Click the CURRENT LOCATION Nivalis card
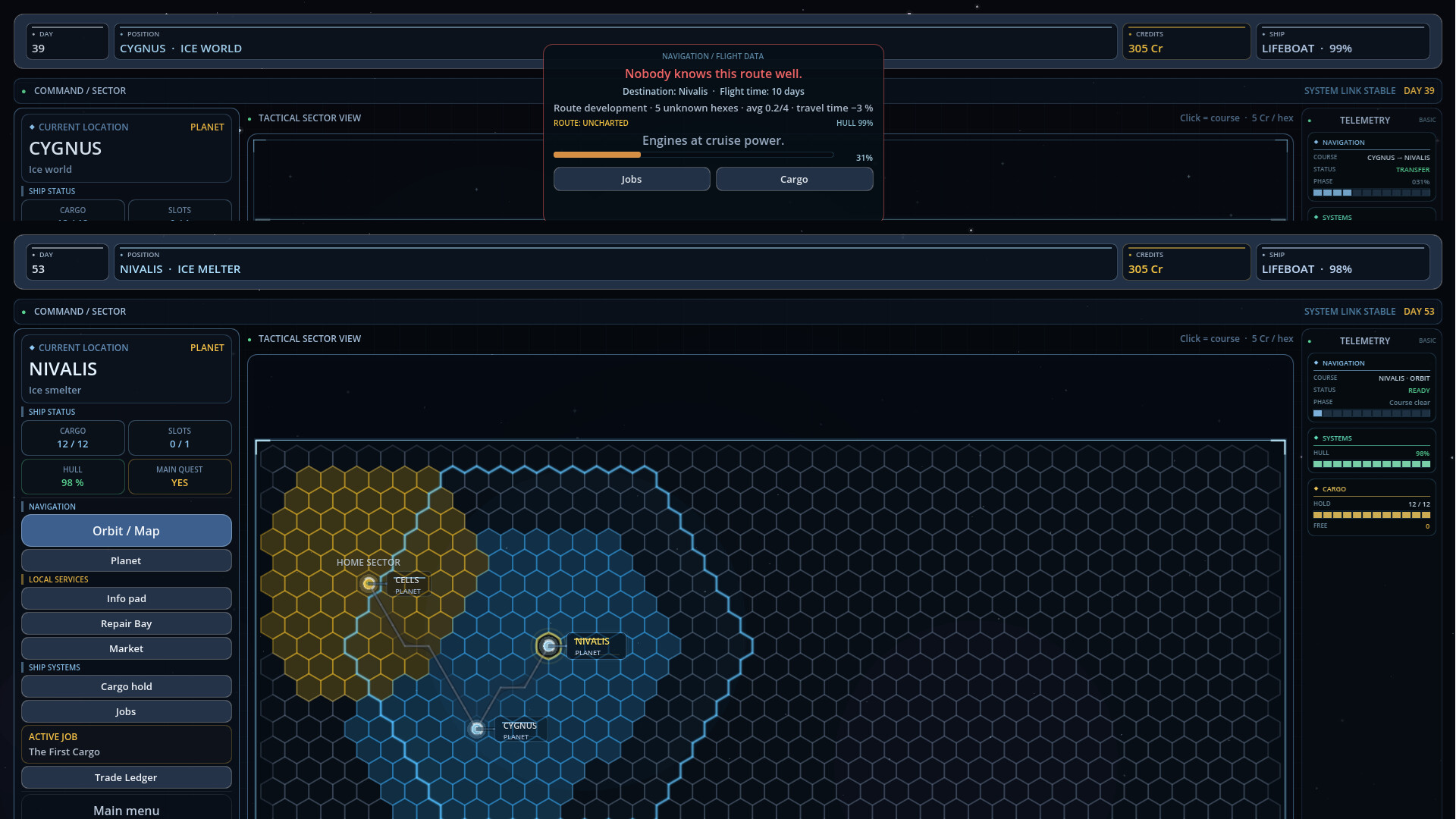Image resolution: width=1456 pixels, height=819 pixels. 127,369
